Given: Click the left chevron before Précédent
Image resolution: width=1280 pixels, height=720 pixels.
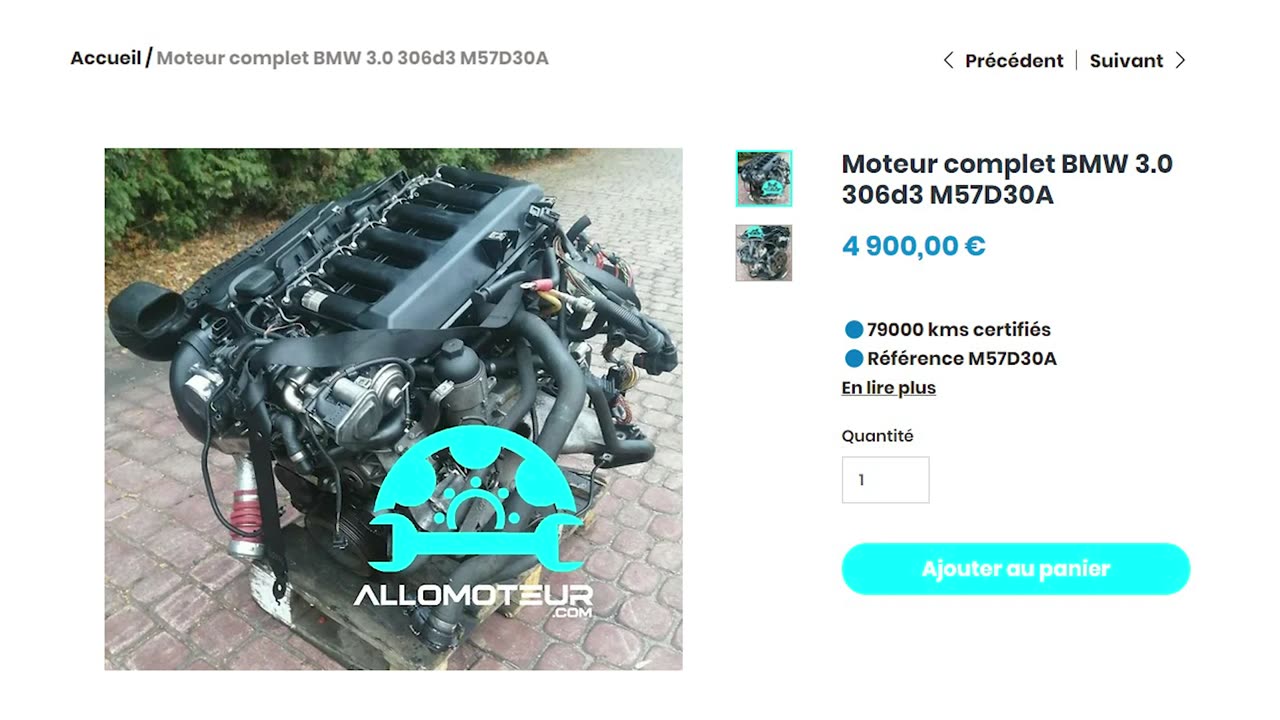Looking at the screenshot, I should click(x=948, y=60).
